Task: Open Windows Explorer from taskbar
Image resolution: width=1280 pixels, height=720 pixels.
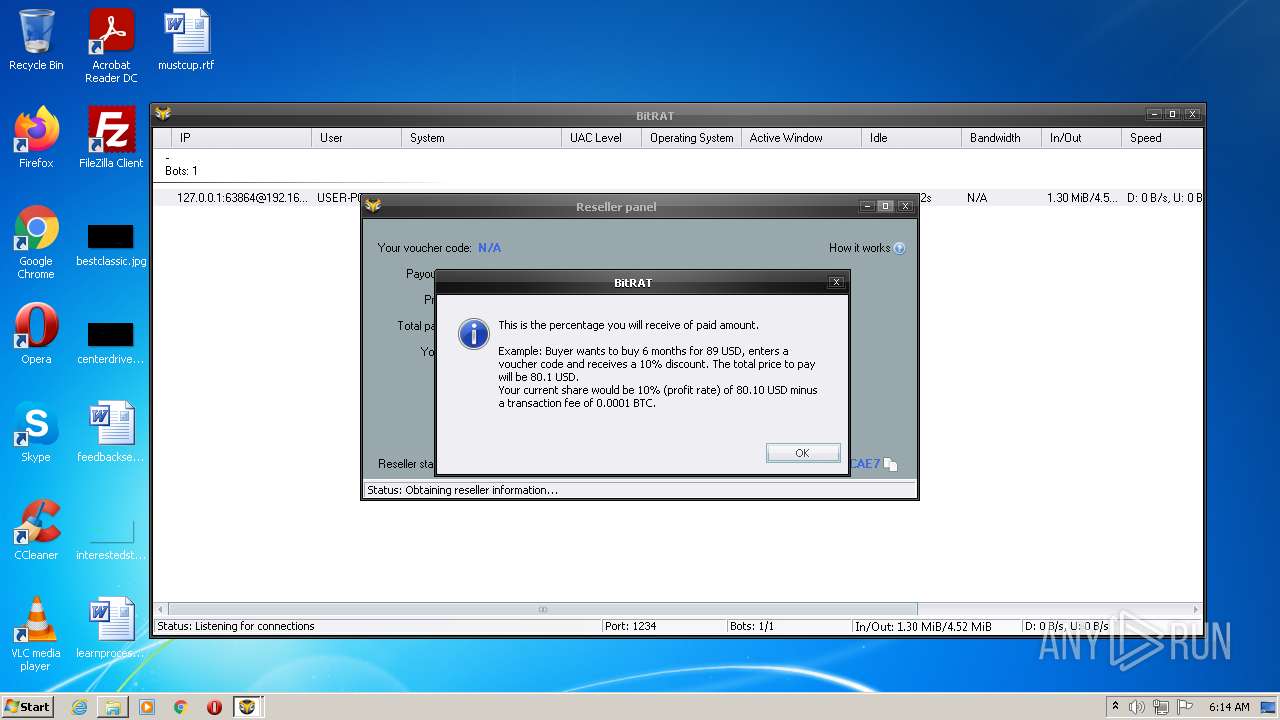Action: [113, 707]
